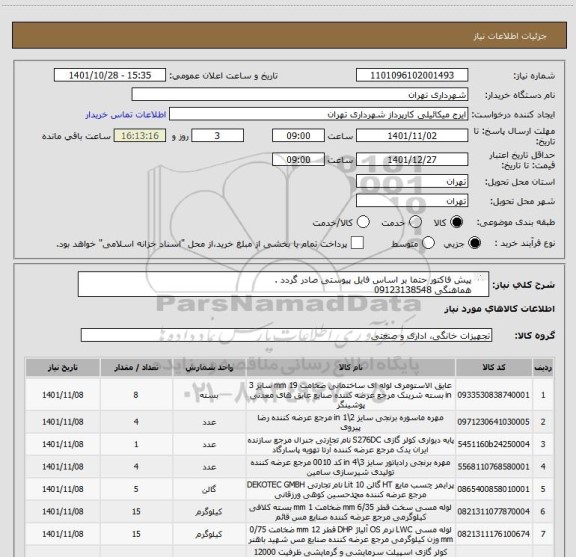The width and height of the screenshot is (576, 557).
Task: Click item code 5451160b24250004
Action: [x=493, y=445]
